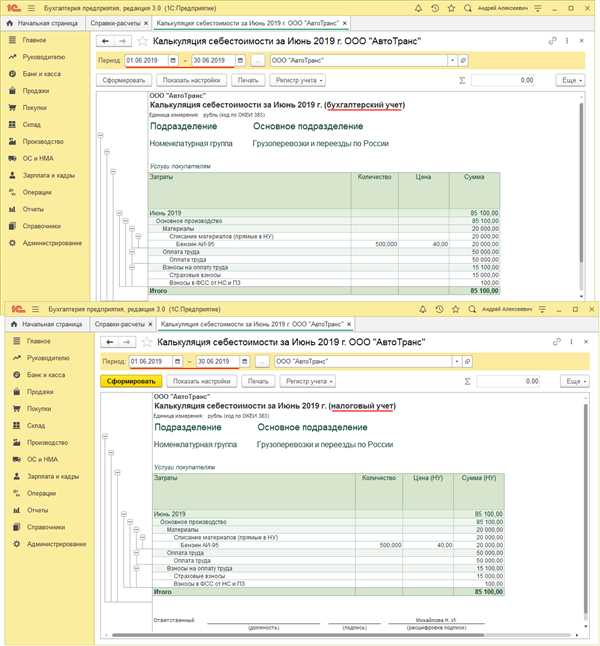Click search magnifier in top window title bar
The height and width of the screenshot is (646, 600).
[467, 8]
